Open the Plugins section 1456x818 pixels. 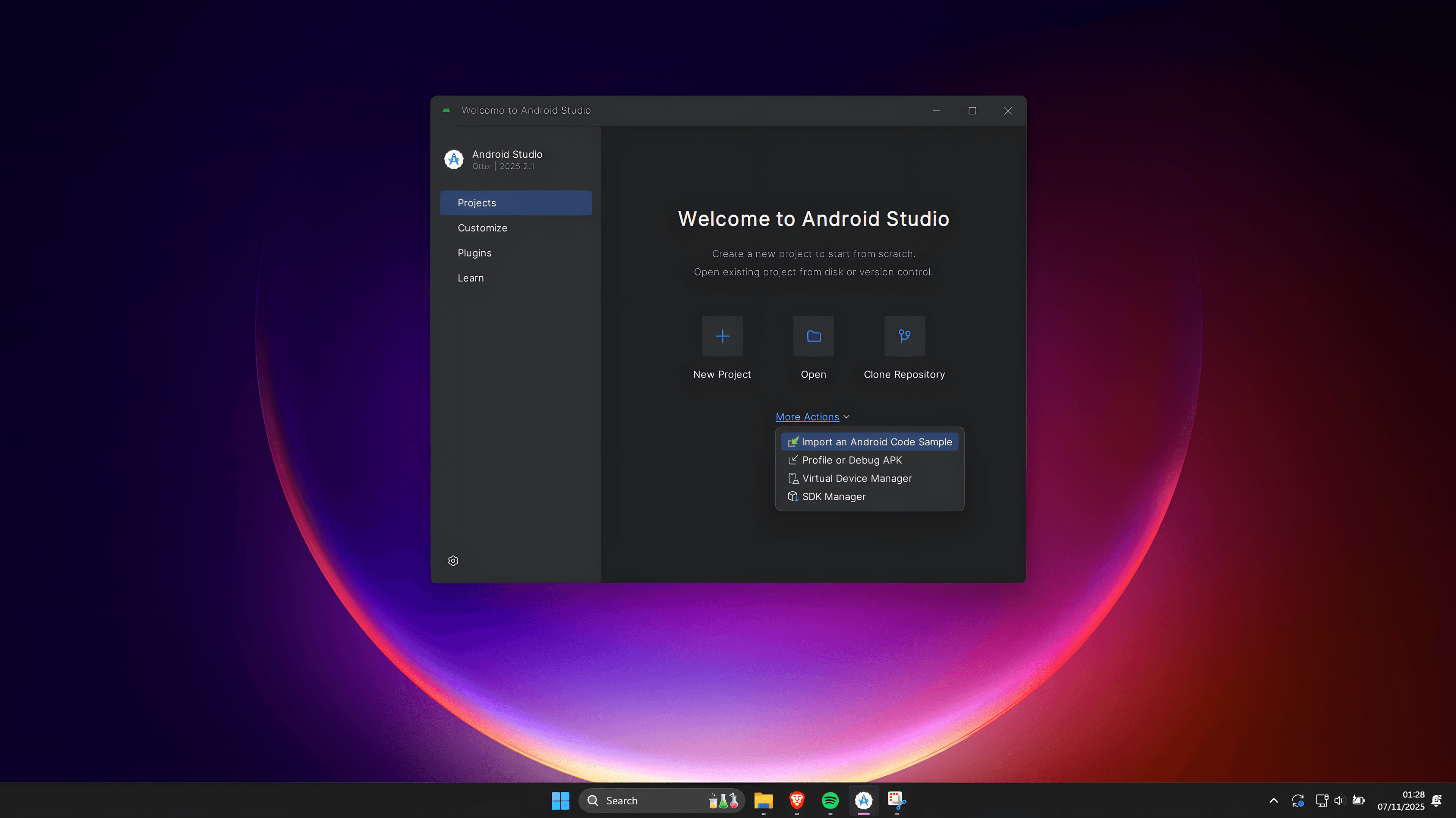(474, 252)
